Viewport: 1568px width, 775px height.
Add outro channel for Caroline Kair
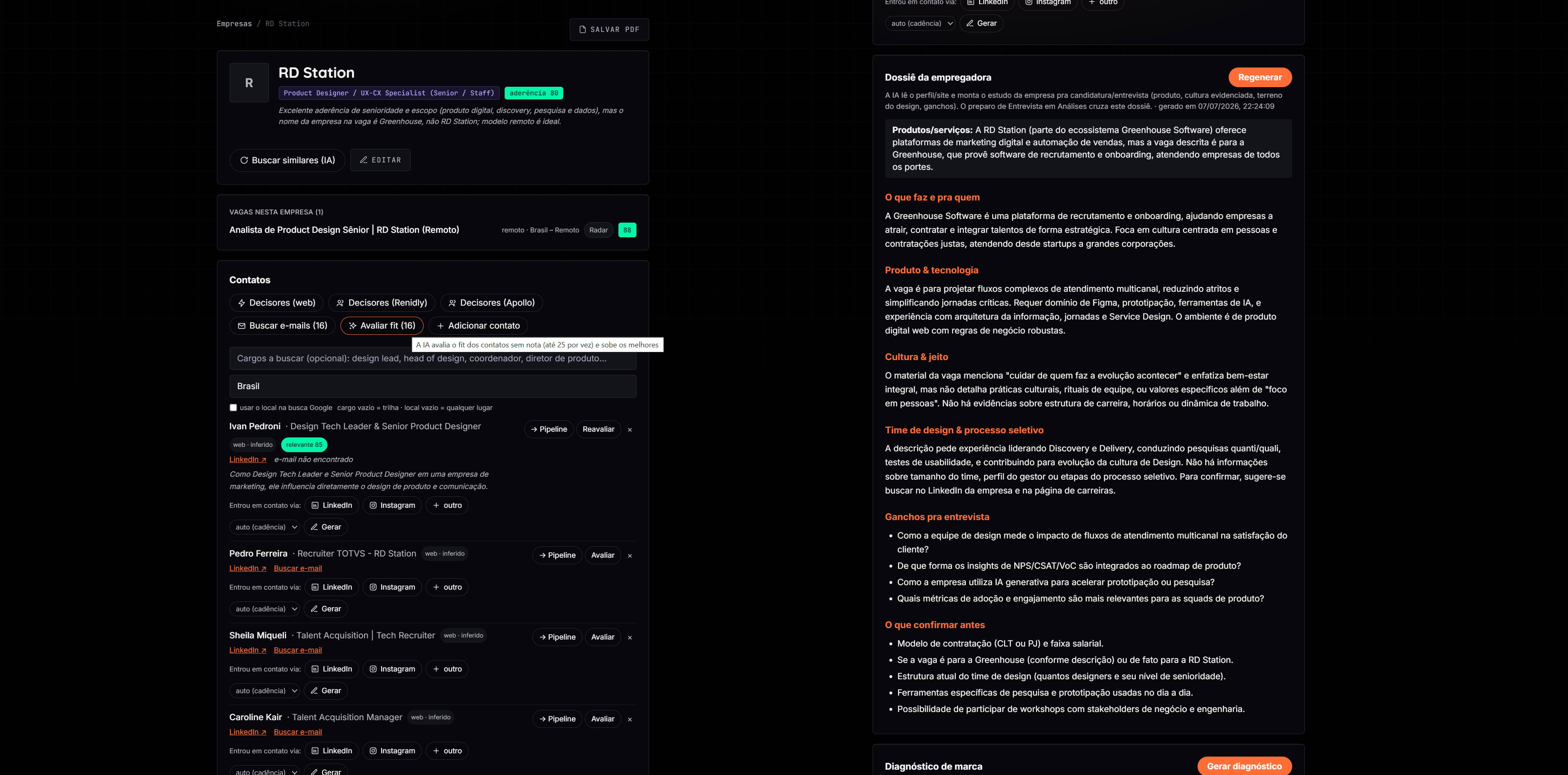447,751
